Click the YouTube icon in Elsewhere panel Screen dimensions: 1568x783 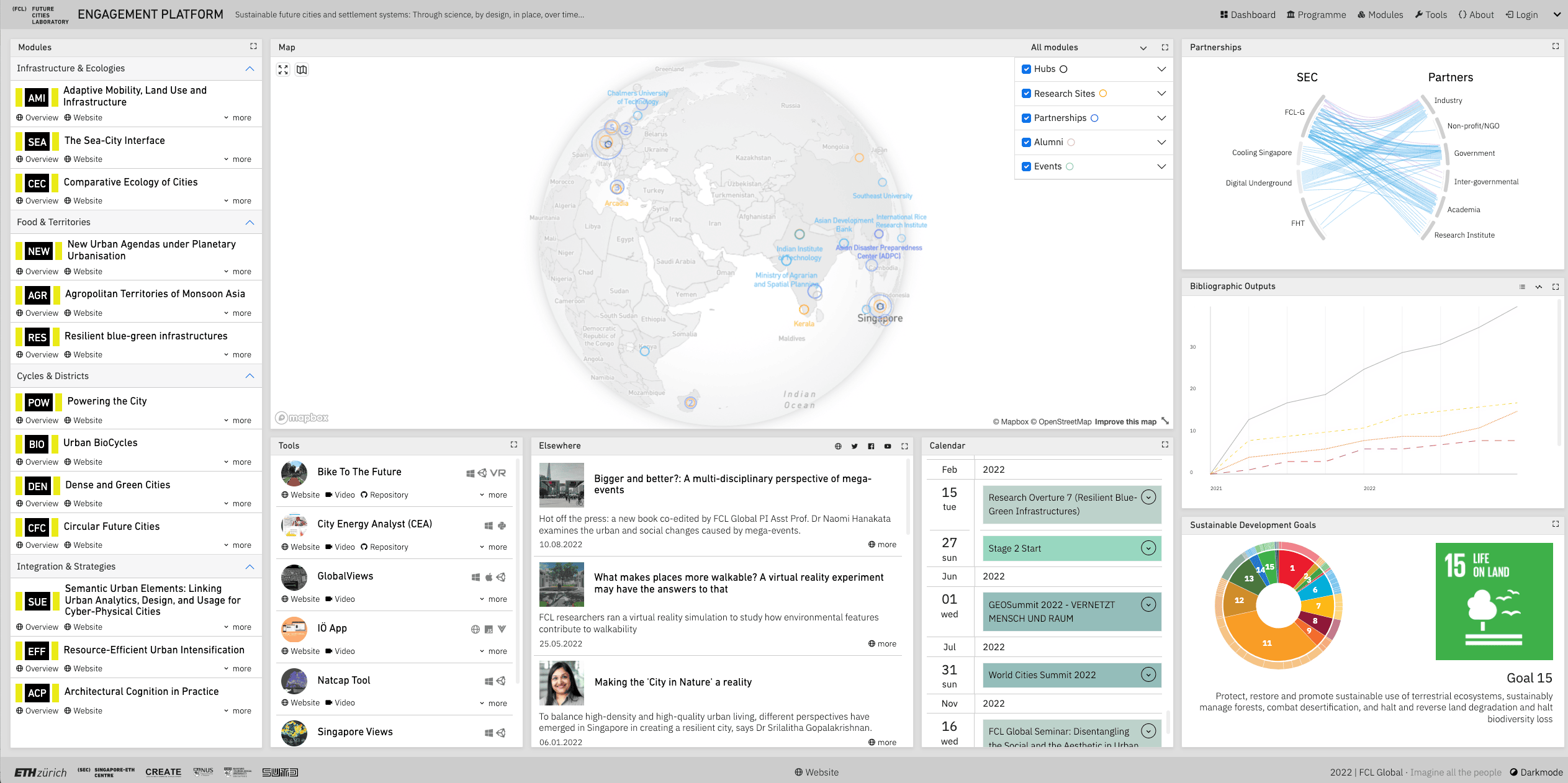pyautogui.click(x=888, y=446)
